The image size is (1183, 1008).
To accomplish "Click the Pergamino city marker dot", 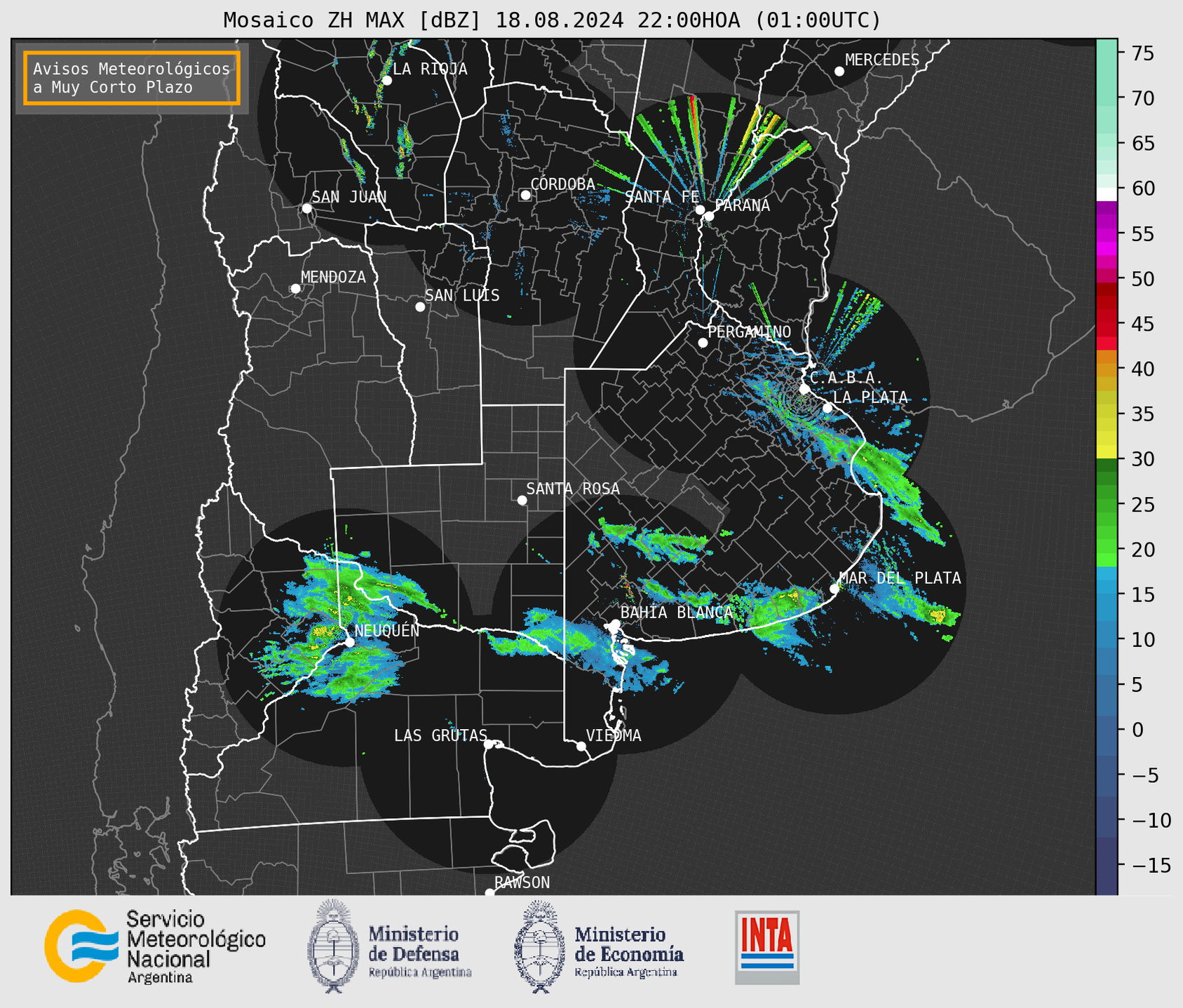I will point(703,343).
